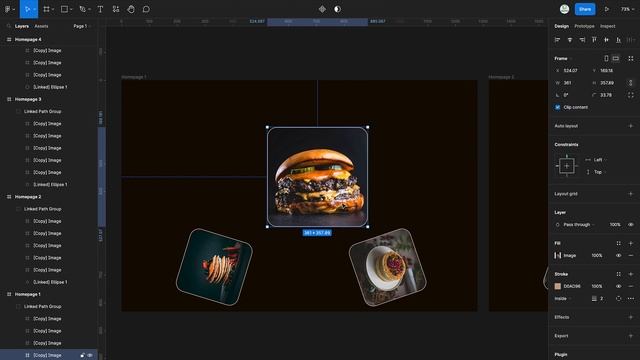Align selection bottom
This screenshot has width=640, height=360.
[x=619, y=40]
